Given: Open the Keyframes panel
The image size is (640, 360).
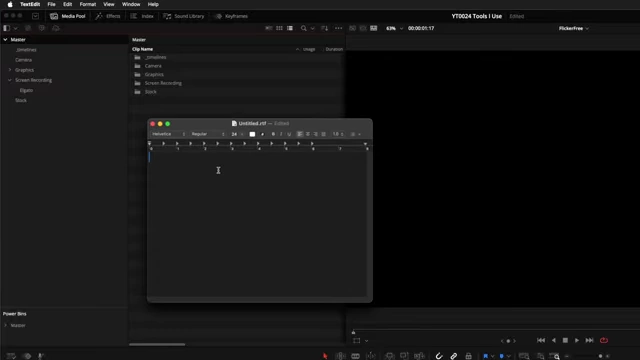Looking at the screenshot, I should pos(231,16).
